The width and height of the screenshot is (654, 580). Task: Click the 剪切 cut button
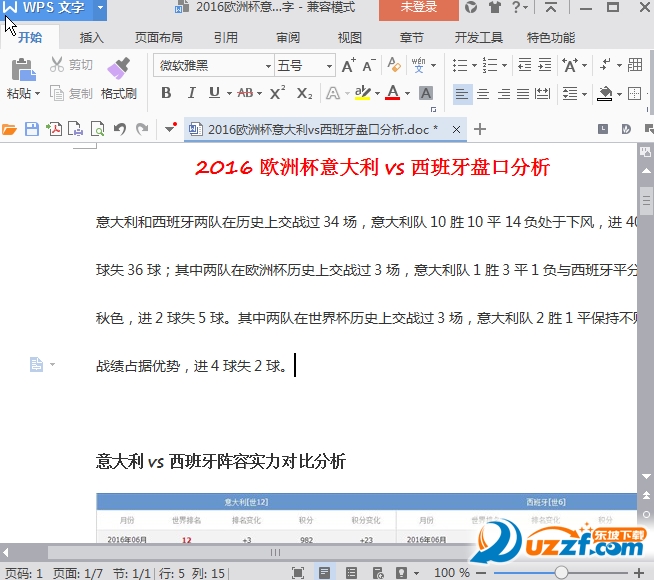pos(71,65)
